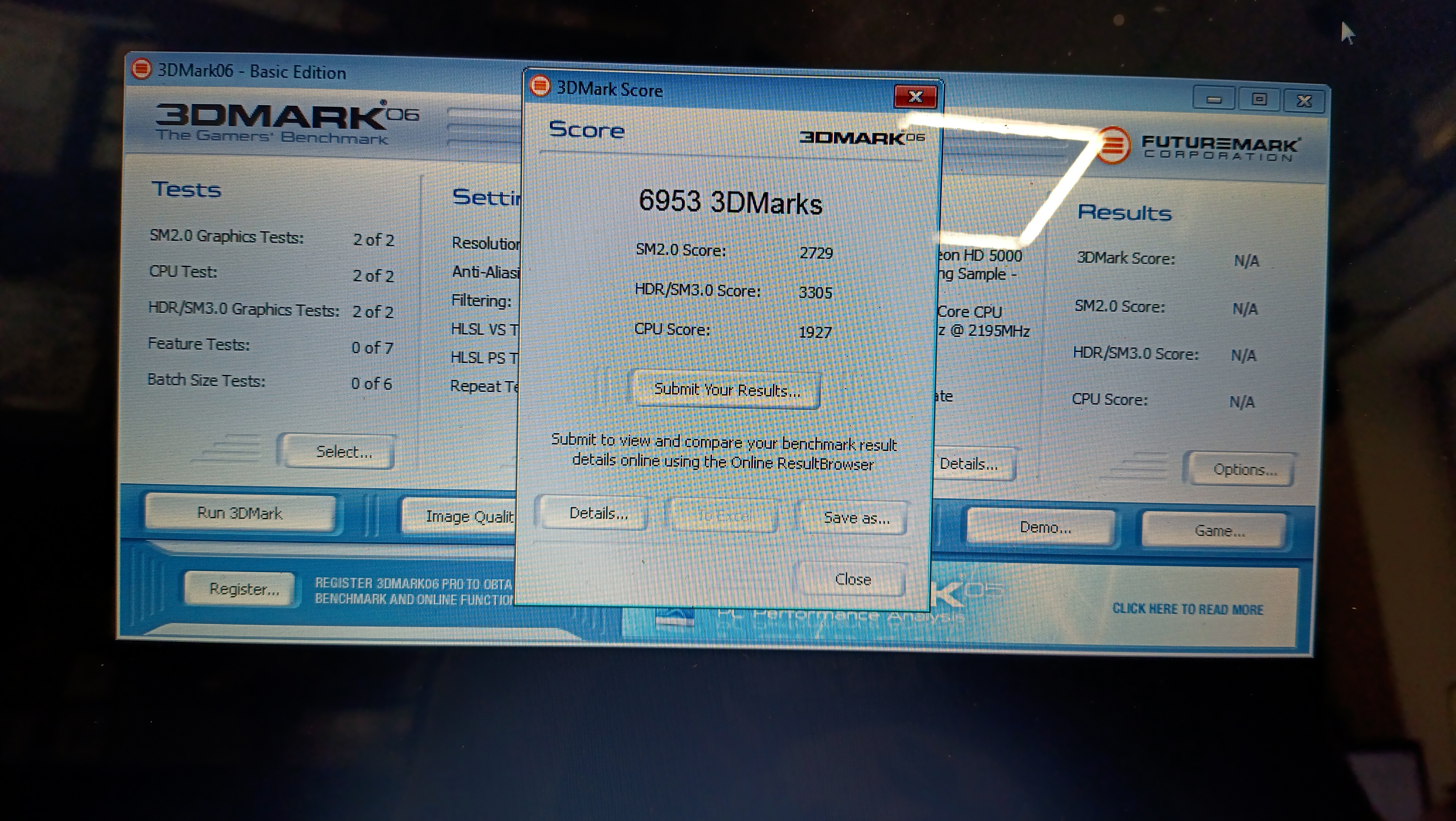Image resolution: width=1456 pixels, height=821 pixels.
Task: Click the greyed-out To Excel button
Action: (x=723, y=515)
